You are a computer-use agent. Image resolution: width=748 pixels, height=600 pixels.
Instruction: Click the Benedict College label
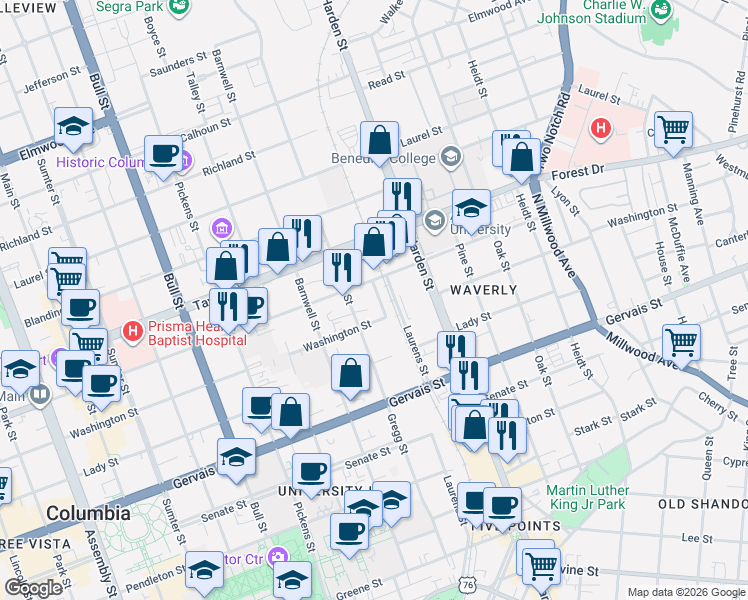(x=384, y=158)
